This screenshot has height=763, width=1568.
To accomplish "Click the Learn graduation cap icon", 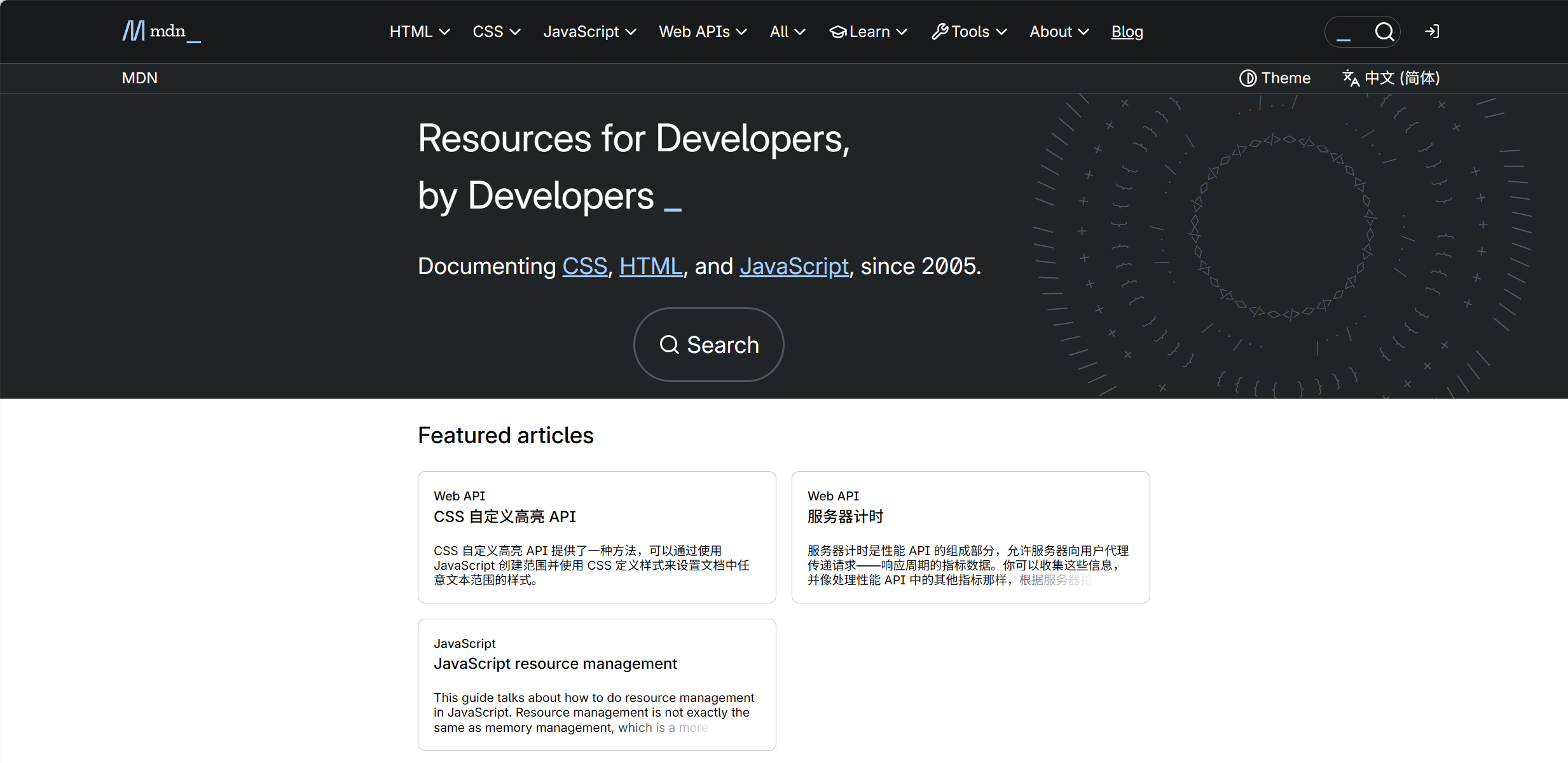I will 838,31.
